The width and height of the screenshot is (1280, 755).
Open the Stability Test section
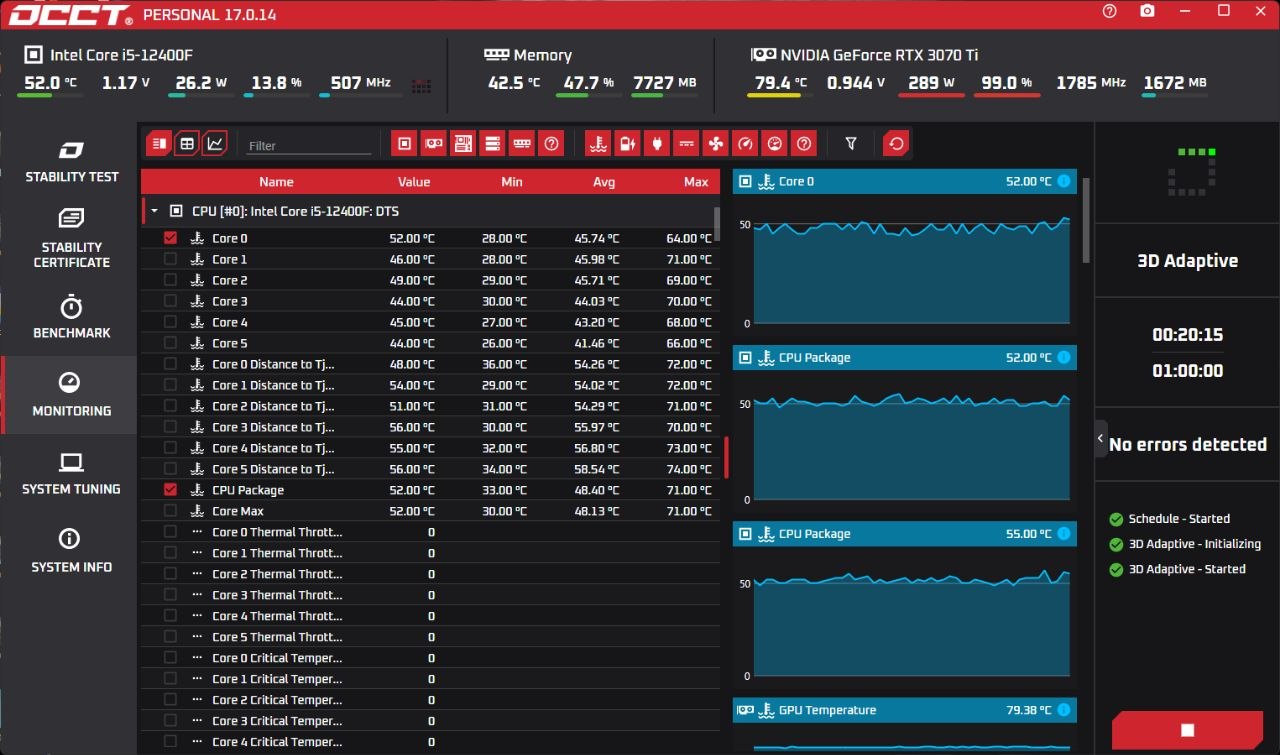(x=71, y=161)
